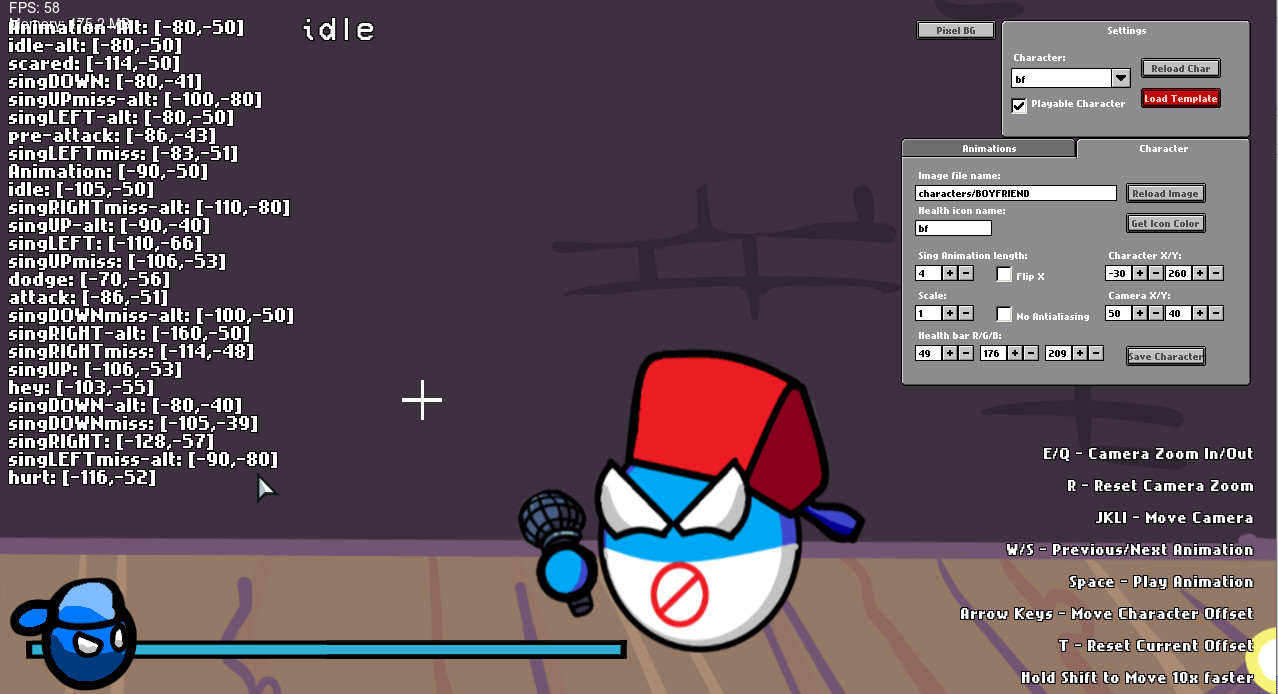Click the white camera crosshair marker
The image size is (1278, 694).
click(x=422, y=400)
